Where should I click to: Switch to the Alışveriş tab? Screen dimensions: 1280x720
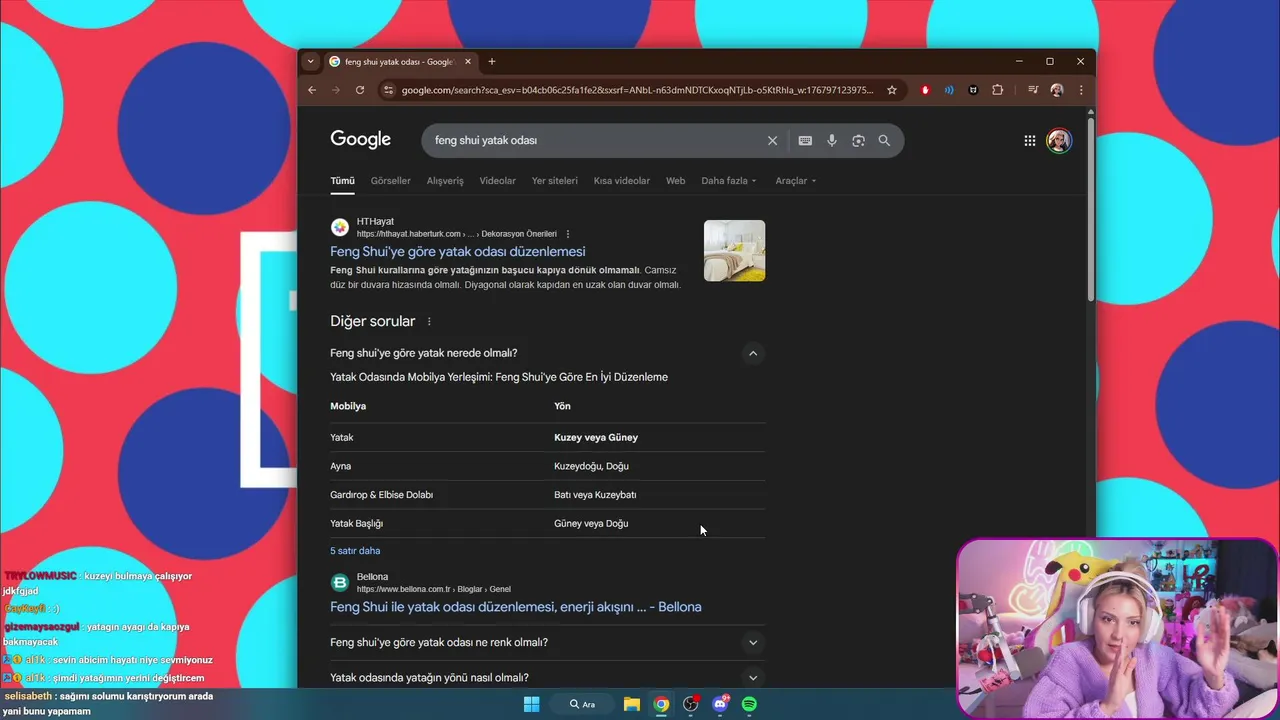coord(445,181)
